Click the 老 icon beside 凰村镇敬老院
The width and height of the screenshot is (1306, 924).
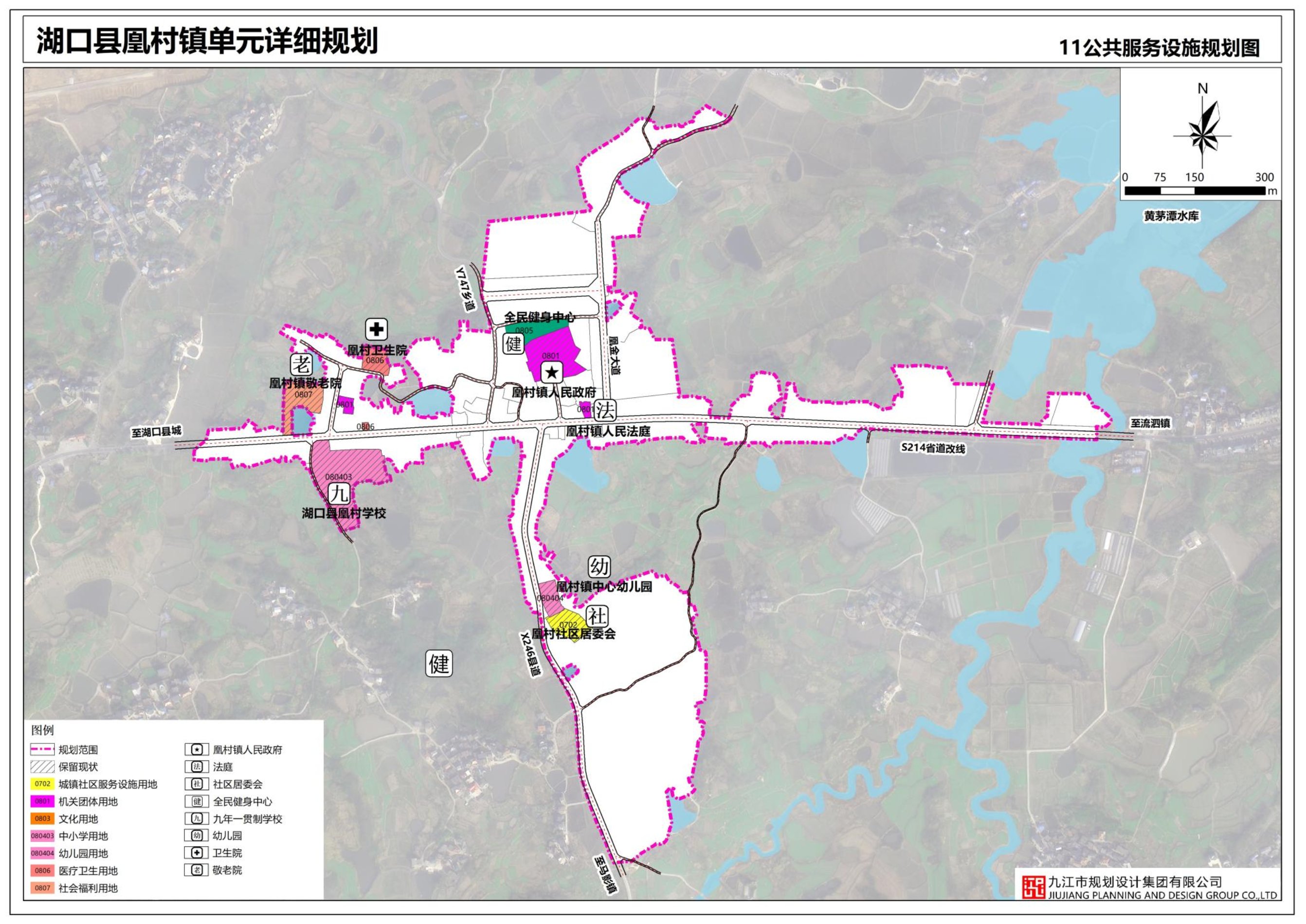tap(301, 365)
